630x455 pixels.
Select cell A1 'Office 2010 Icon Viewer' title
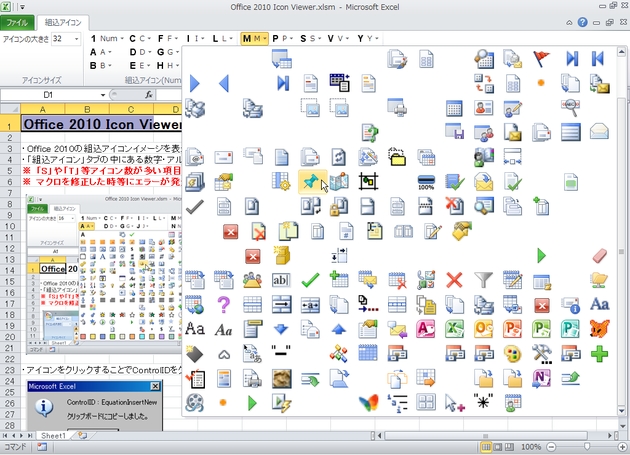tap(102, 124)
